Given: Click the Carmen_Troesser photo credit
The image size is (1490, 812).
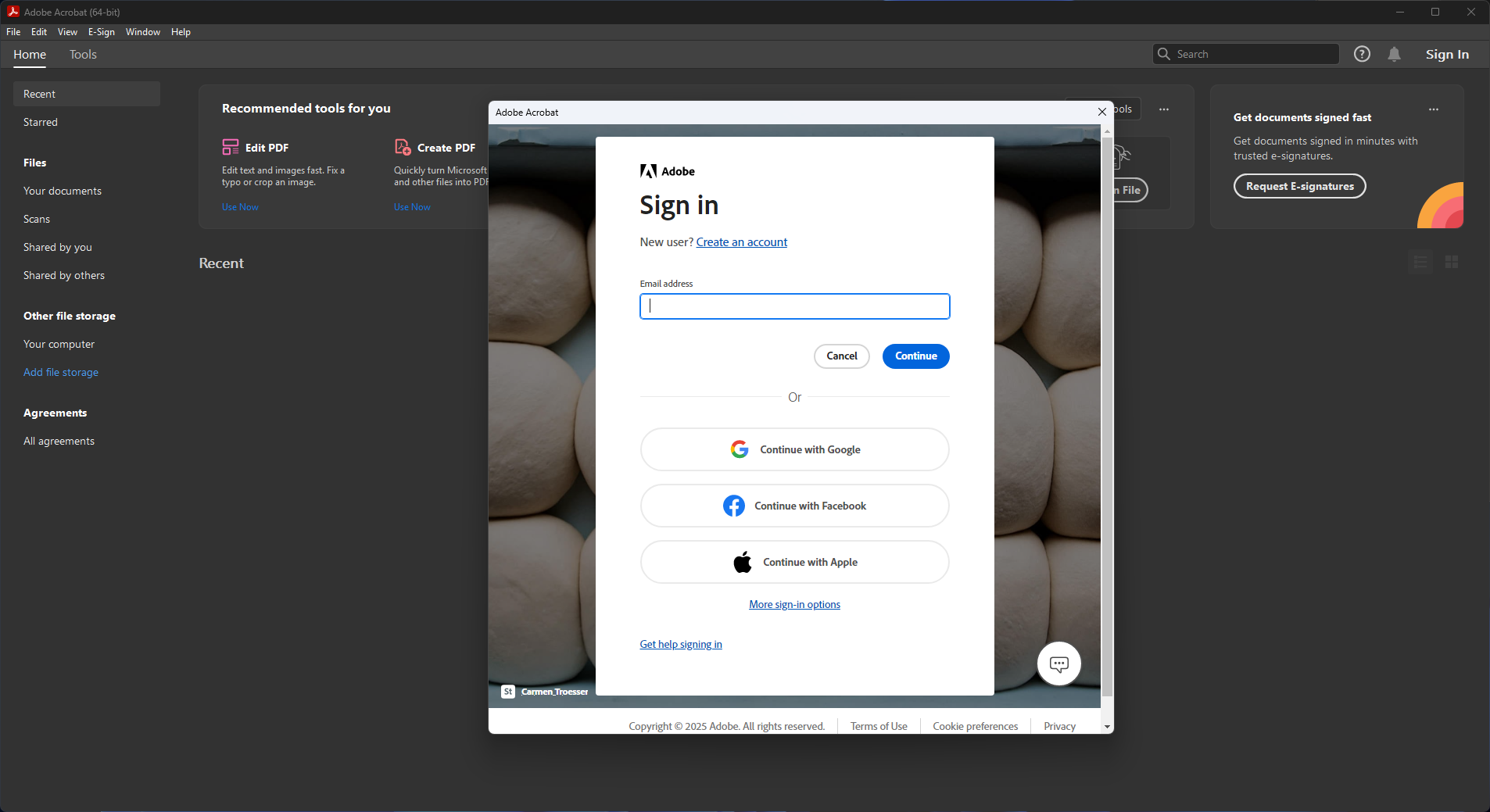Looking at the screenshot, I should point(554,692).
